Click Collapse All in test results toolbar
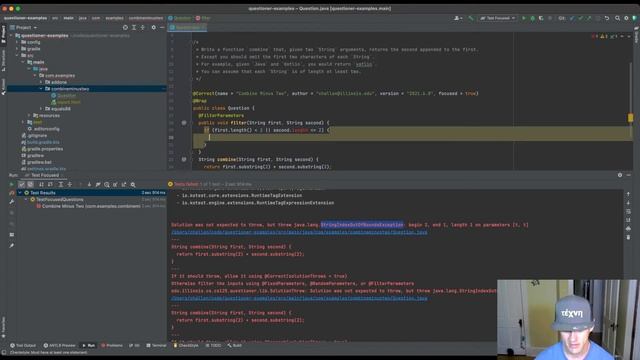 tap(69, 184)
